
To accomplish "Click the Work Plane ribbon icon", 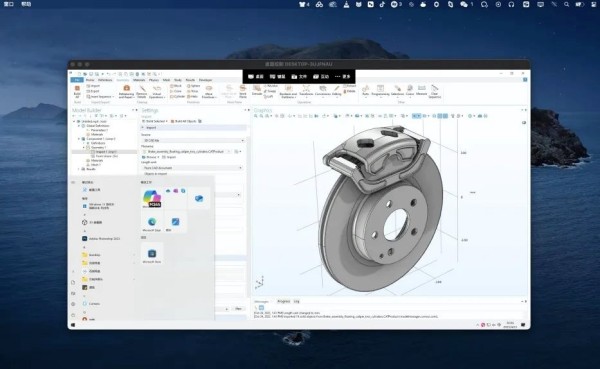I will tap(243, 91).
